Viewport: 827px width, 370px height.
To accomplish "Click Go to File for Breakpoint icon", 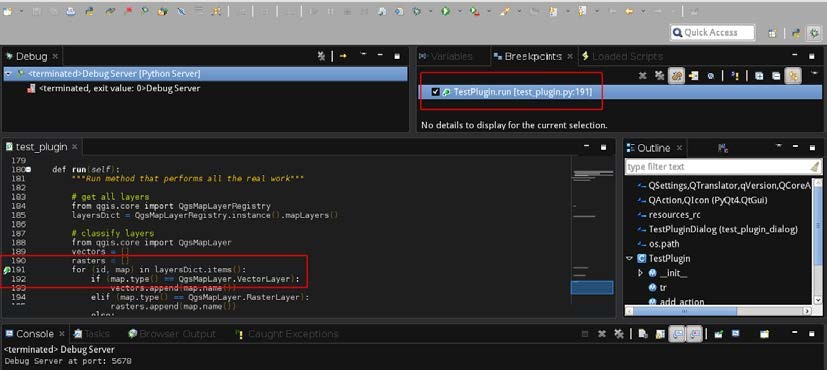I will pyautogui.click(x=693, y=76).
